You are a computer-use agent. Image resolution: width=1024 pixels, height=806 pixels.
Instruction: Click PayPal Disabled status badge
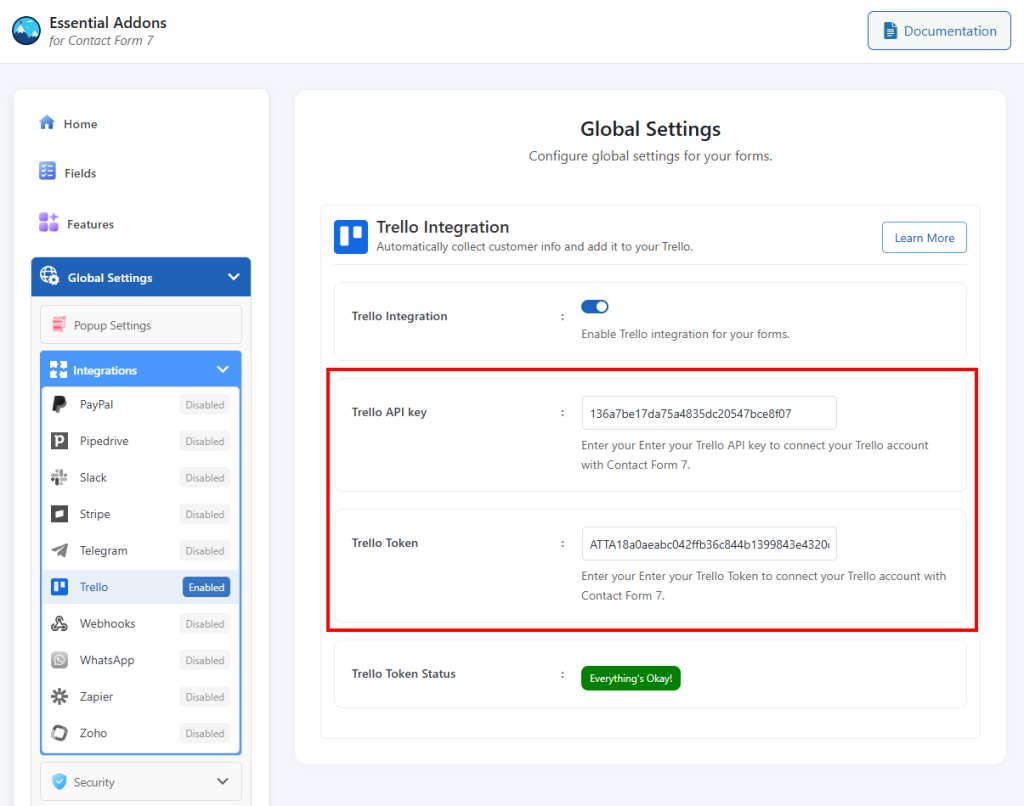point(204,405)
